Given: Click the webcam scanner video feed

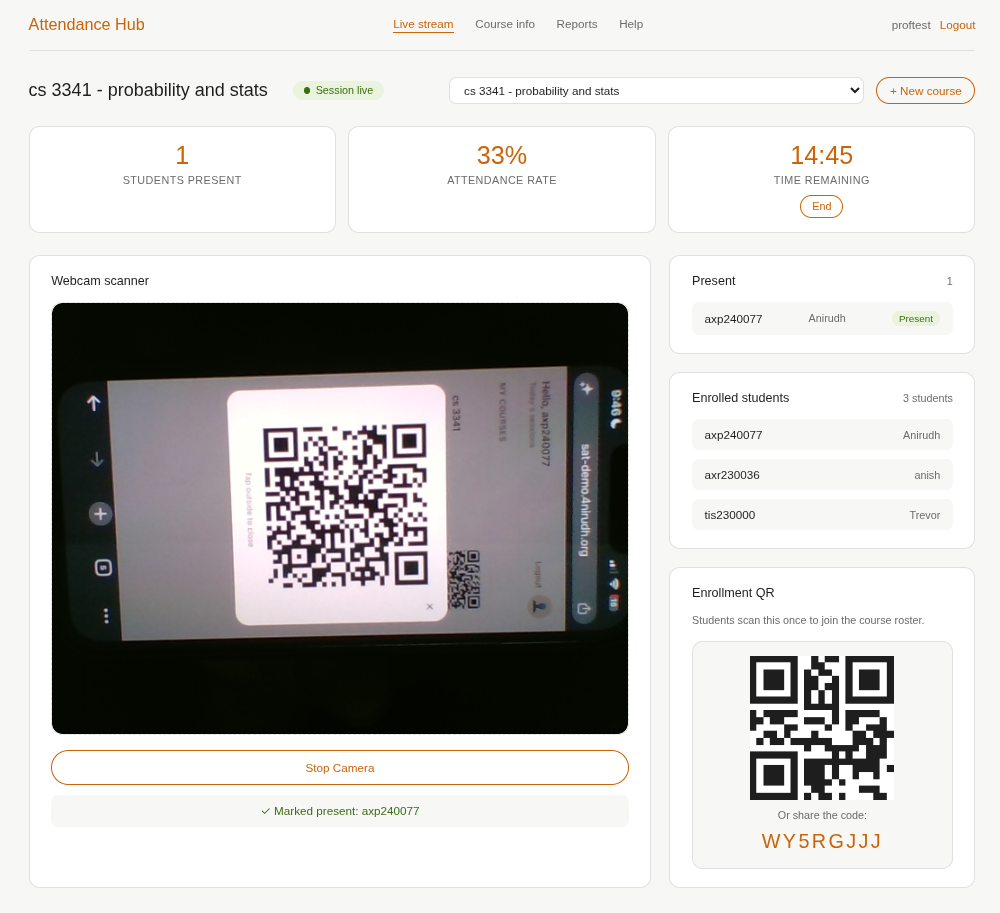Looking at the screenshot, I should 340,518.
